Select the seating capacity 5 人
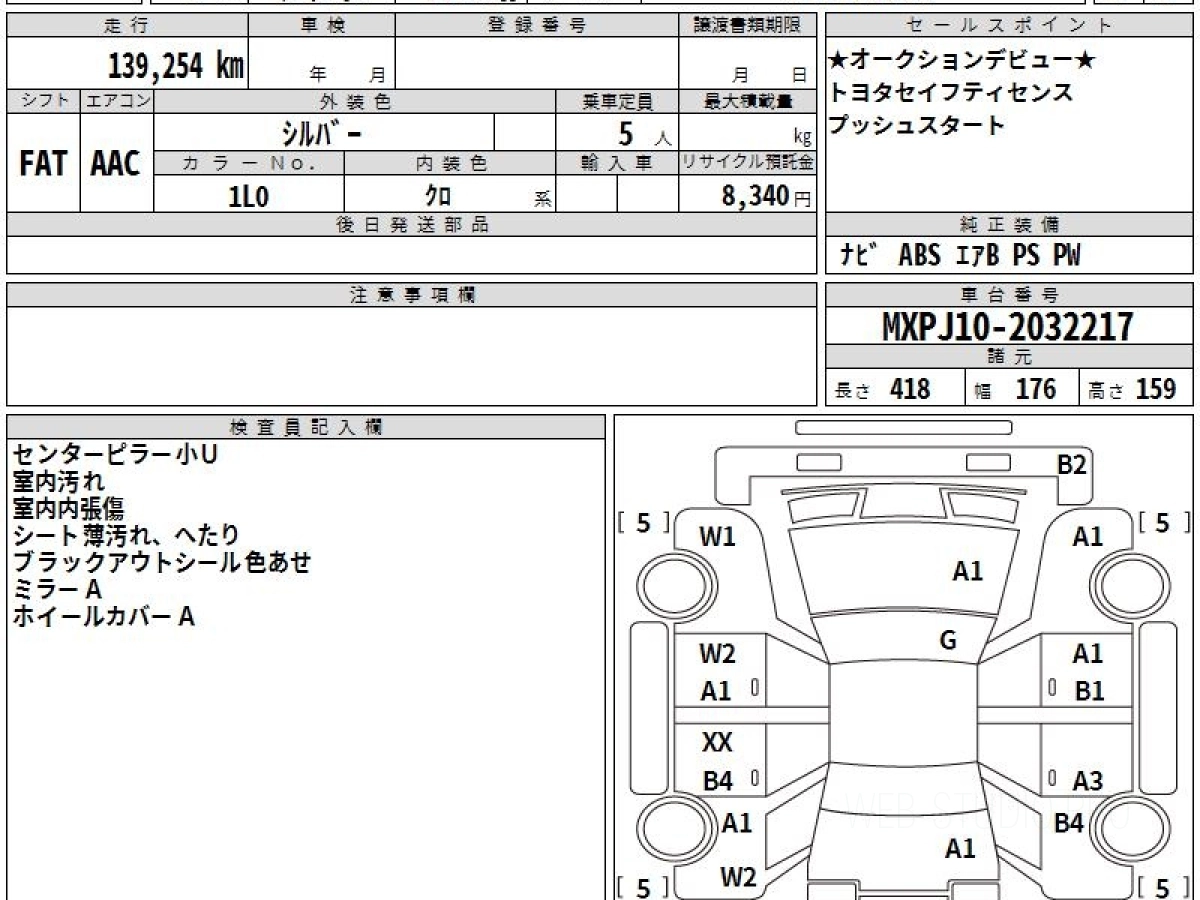The width and height of the screenshot is (1200, 900). pyautogui.click(x=645, y=133)
